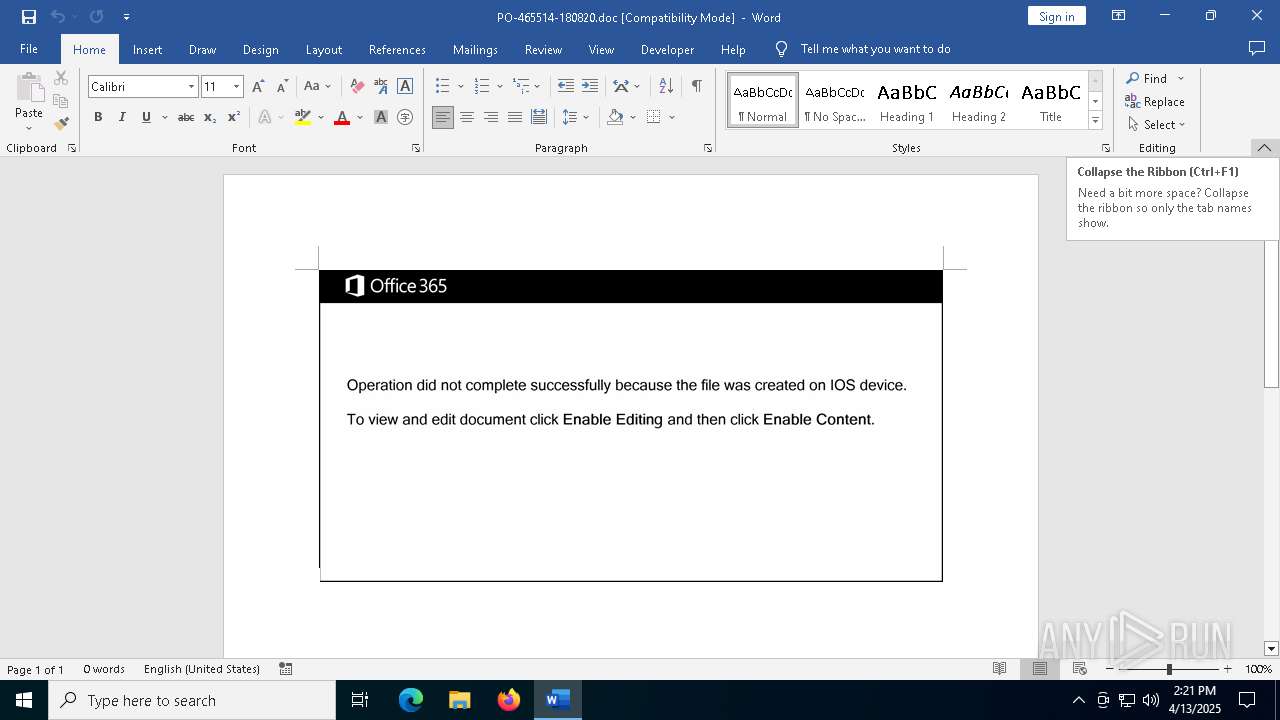Open the File menu tab
Screen dimensions: 1280x720
point(29,49)
